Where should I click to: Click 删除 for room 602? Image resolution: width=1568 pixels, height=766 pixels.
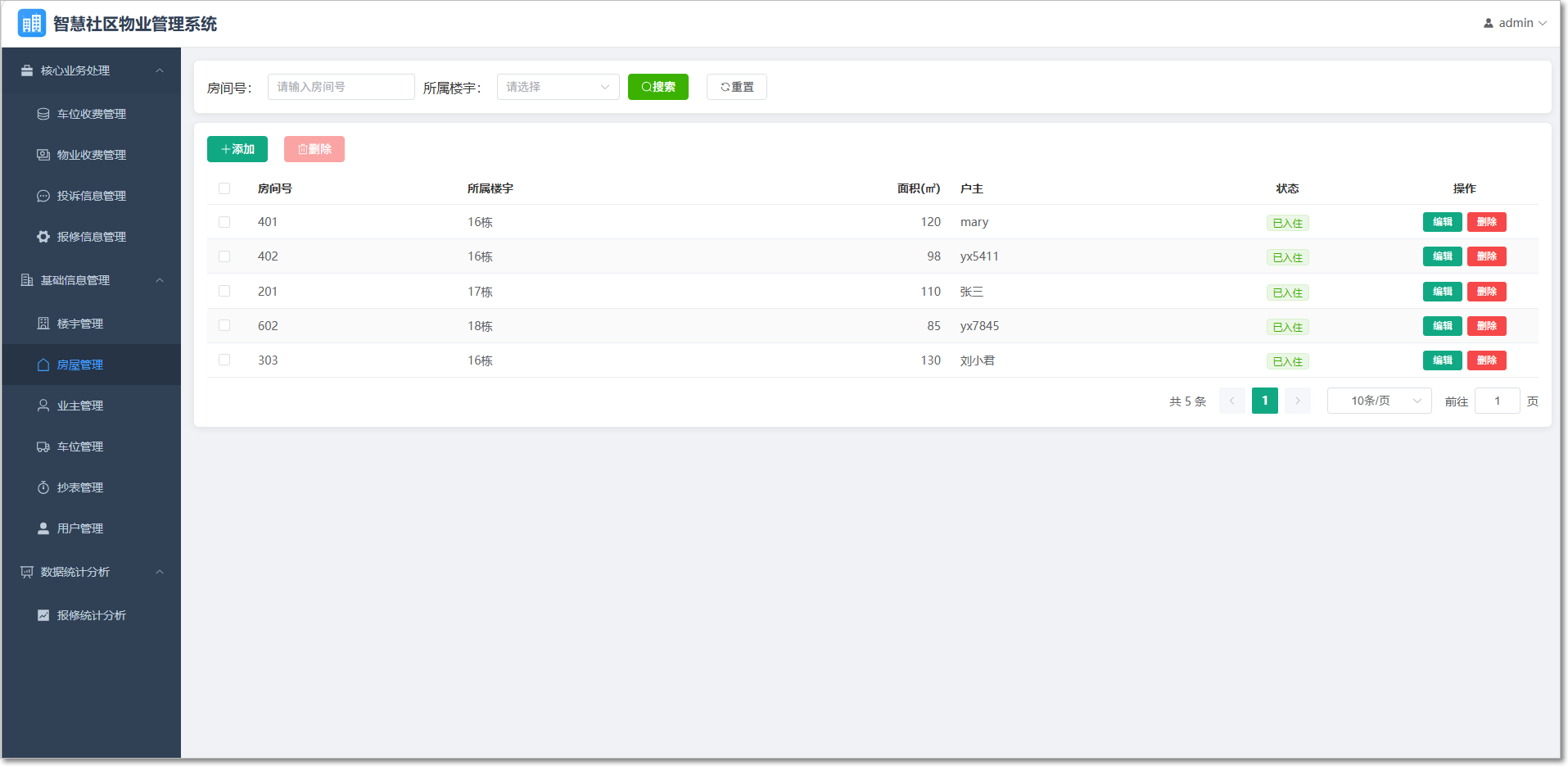[x=1487, y=326]
